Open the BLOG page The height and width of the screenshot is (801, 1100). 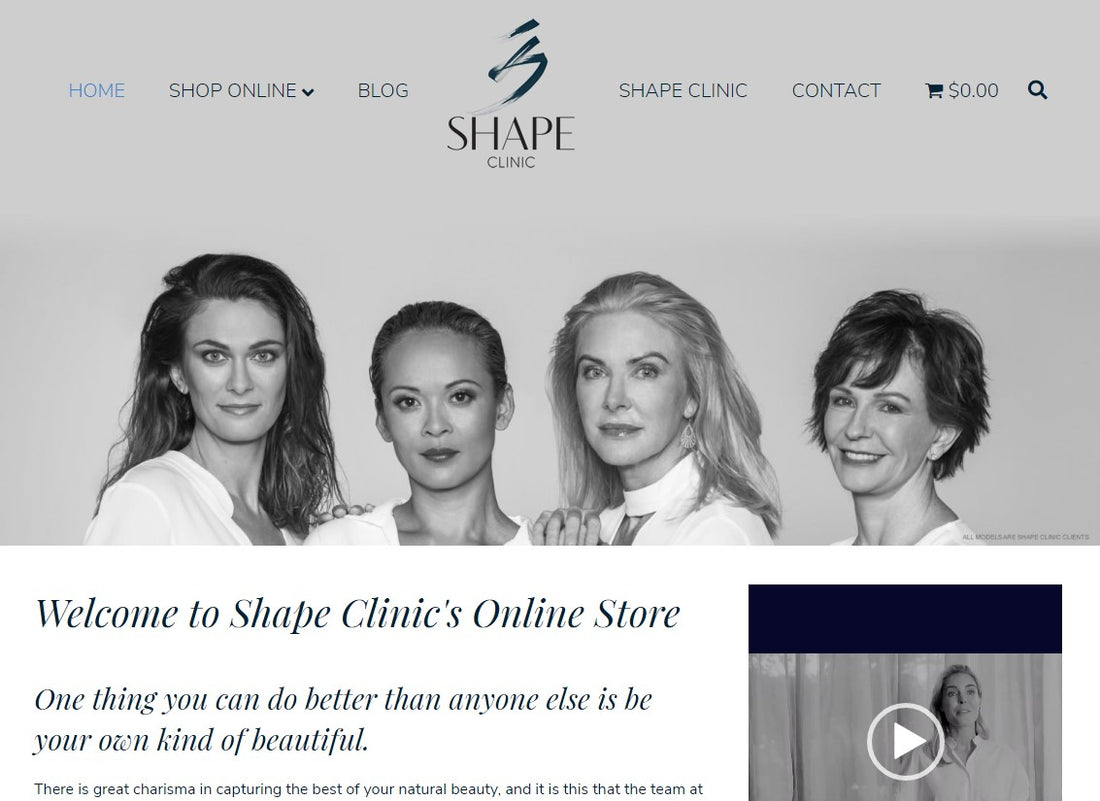pos(383,90)
